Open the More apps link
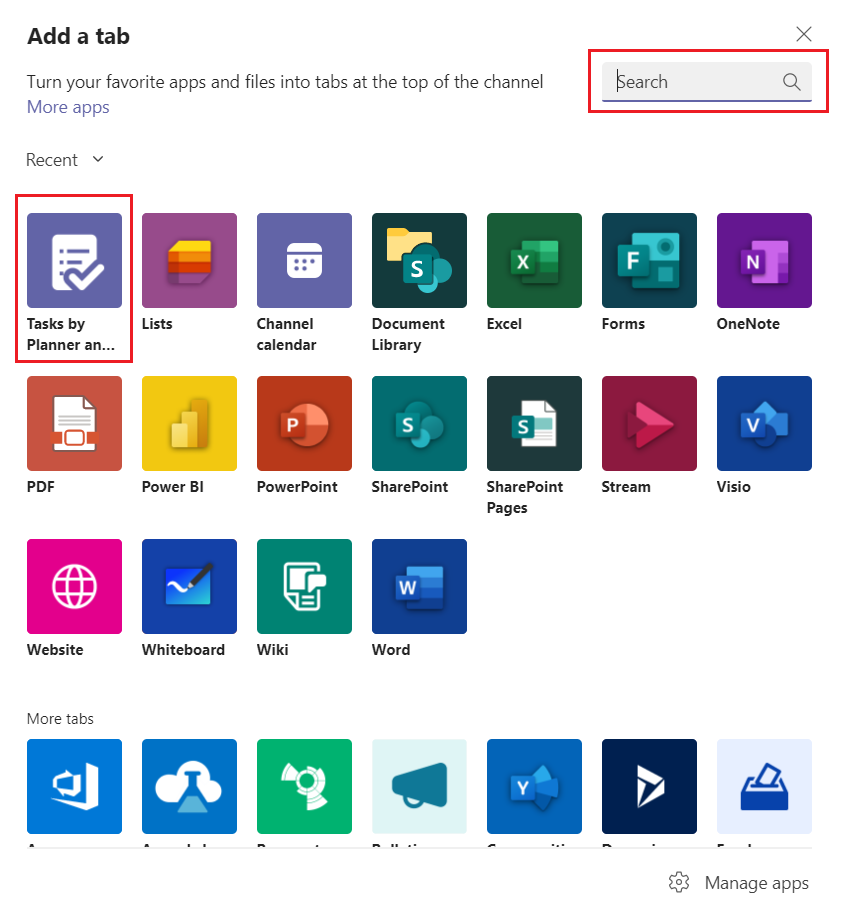Screen dimensions: 842x918 (68, 107)
